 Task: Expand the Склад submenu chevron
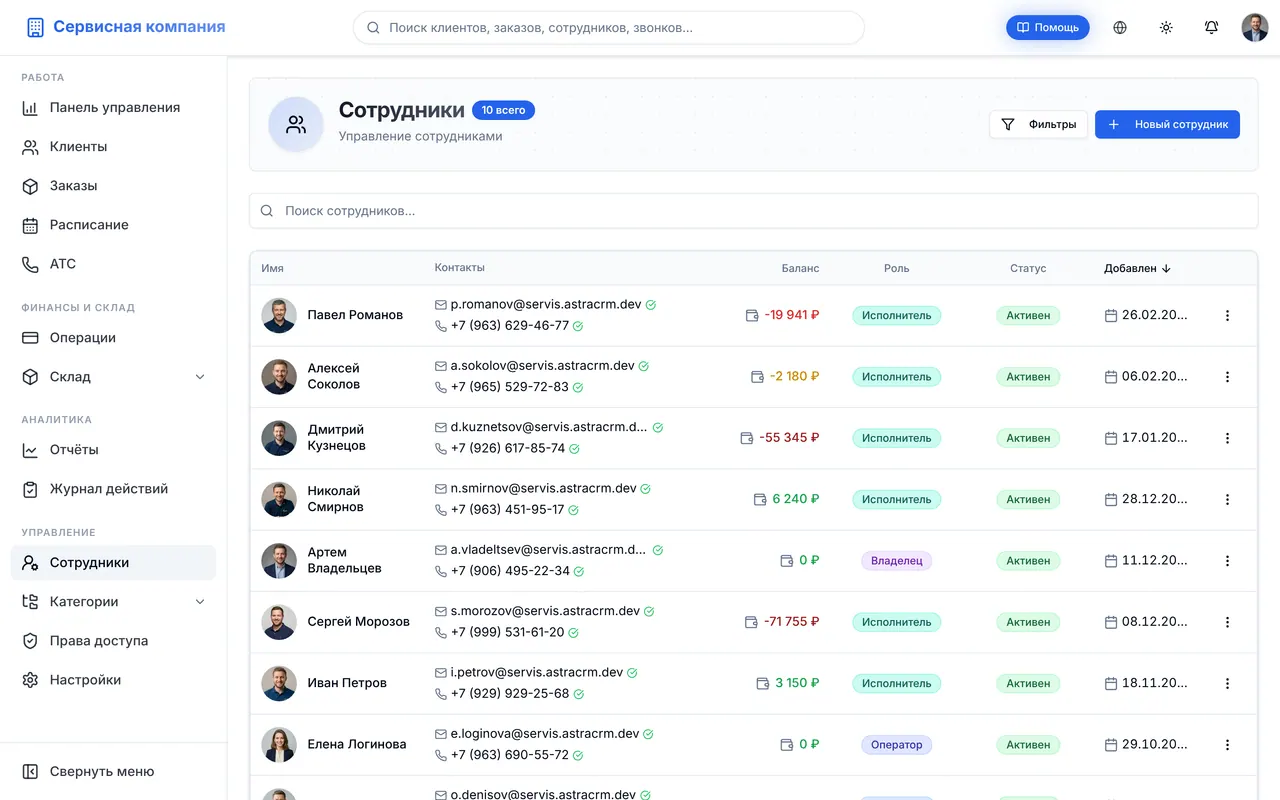(x=200, y=377)
